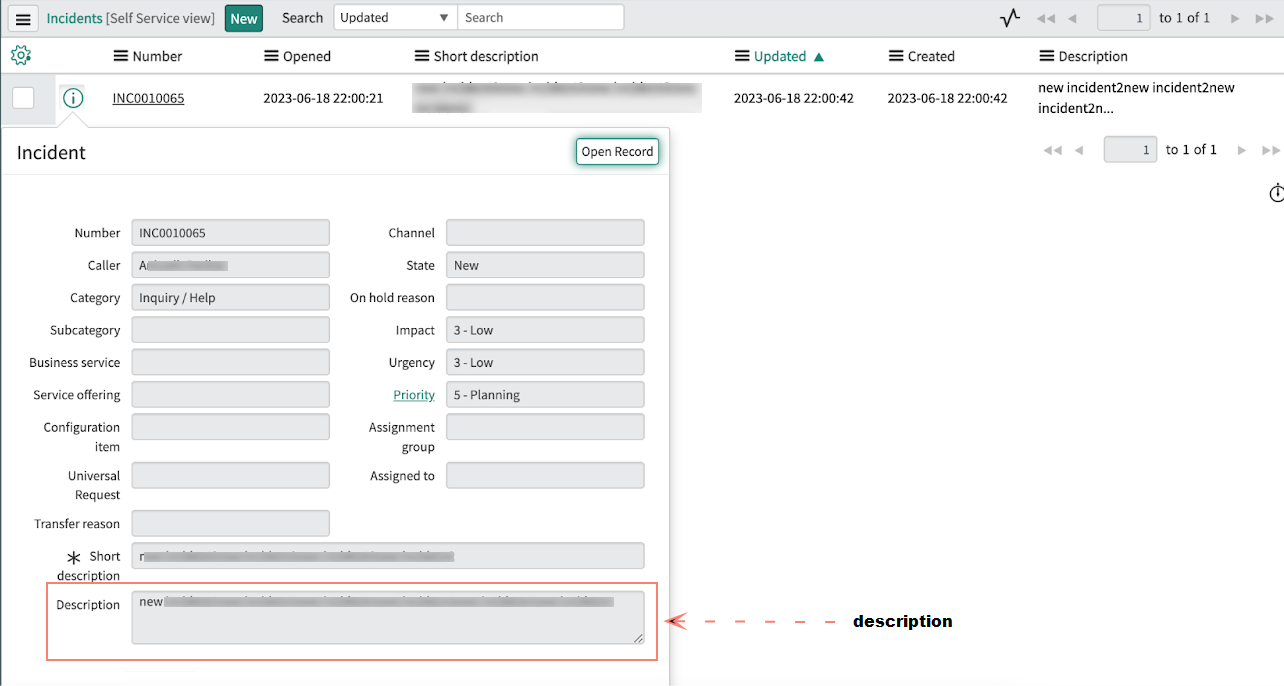Open the INC0010065 incident link

tap(148, 98)
